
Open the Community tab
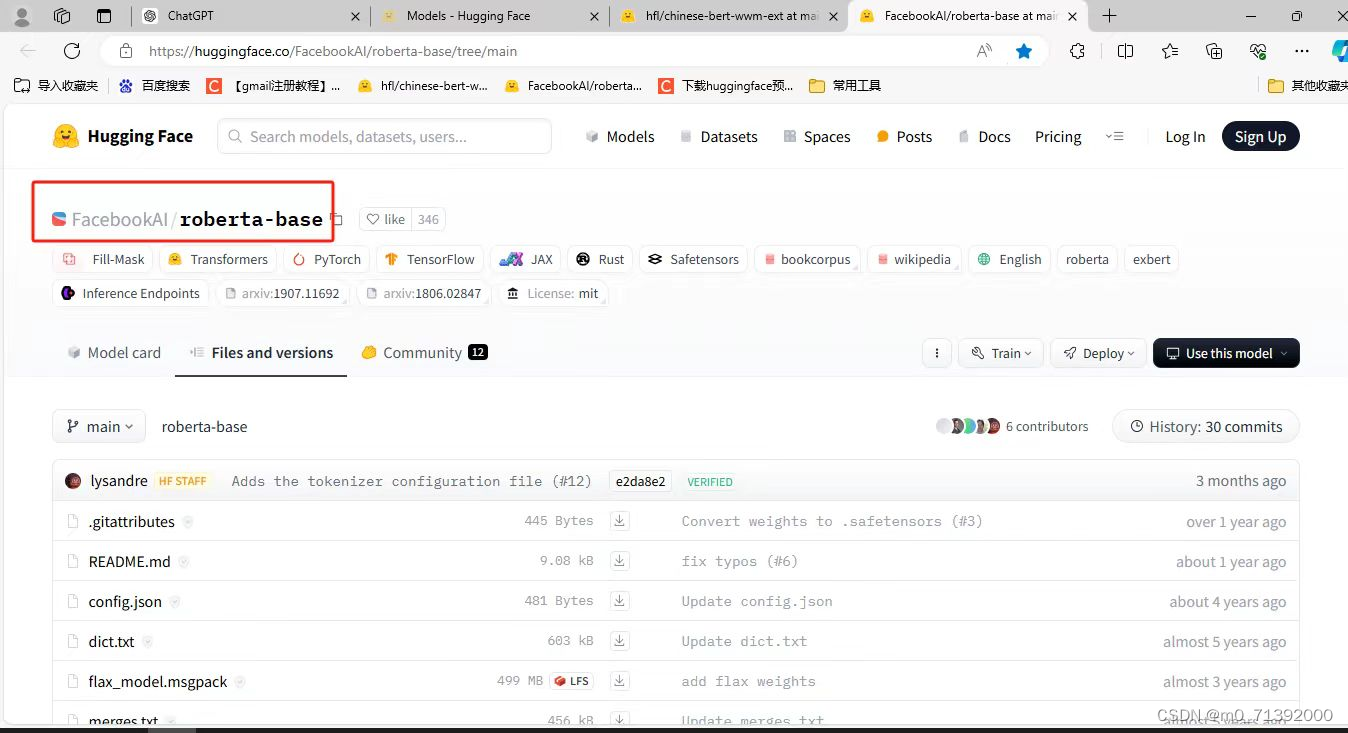[422, 352]
